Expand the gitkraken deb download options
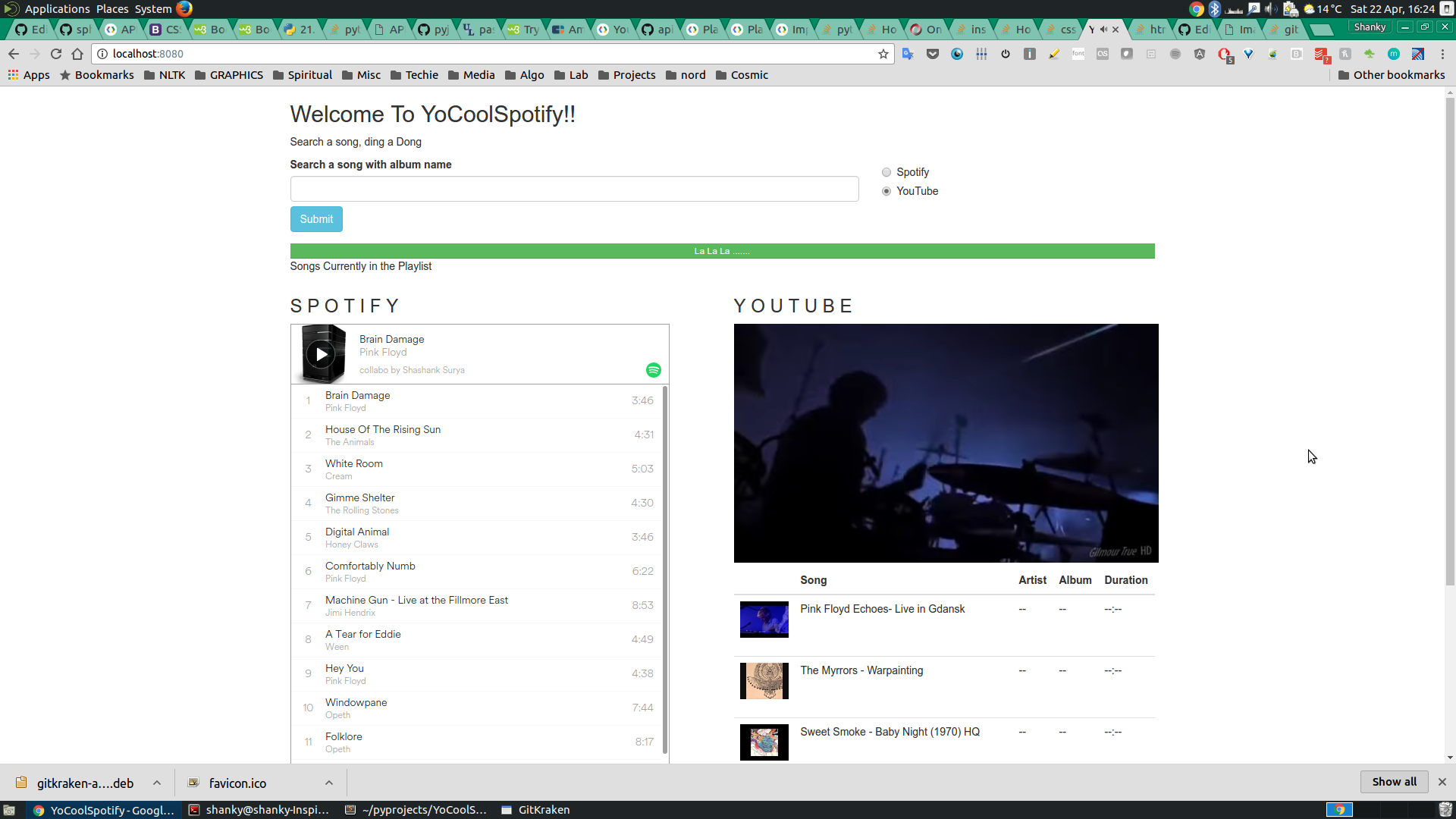The width and height of the screenshot is (1456, 819). tap(157, 783)
